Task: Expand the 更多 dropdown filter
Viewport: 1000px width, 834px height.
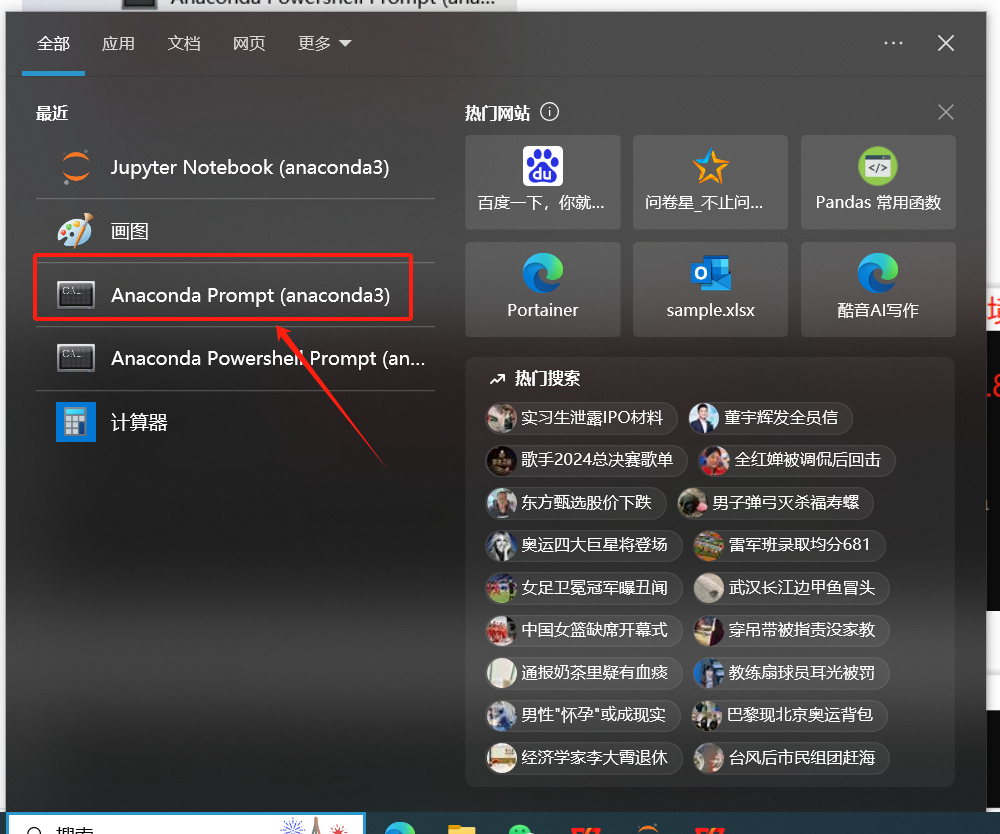Action: click(325, 43)
